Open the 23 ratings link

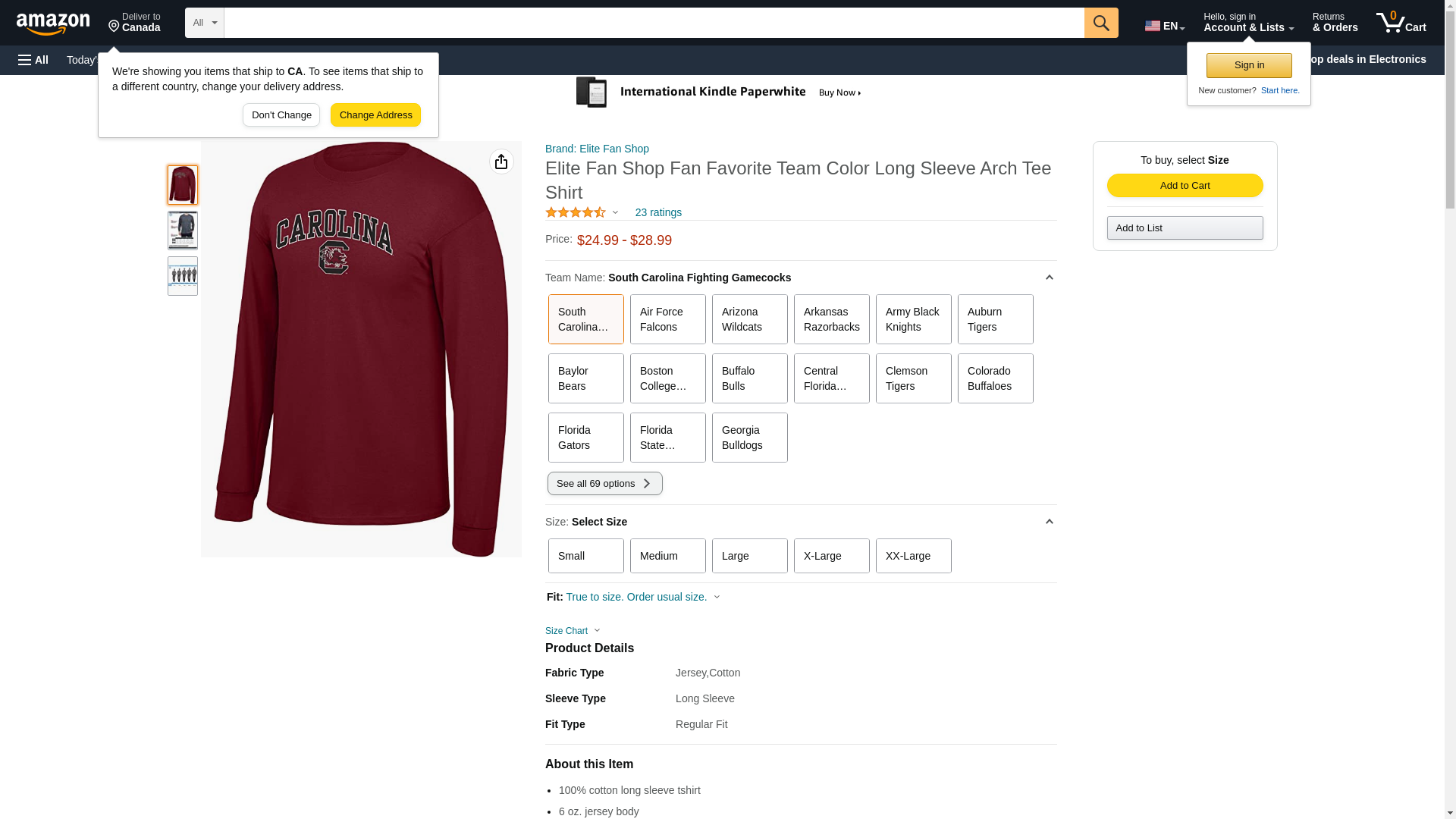pos(658,213)
